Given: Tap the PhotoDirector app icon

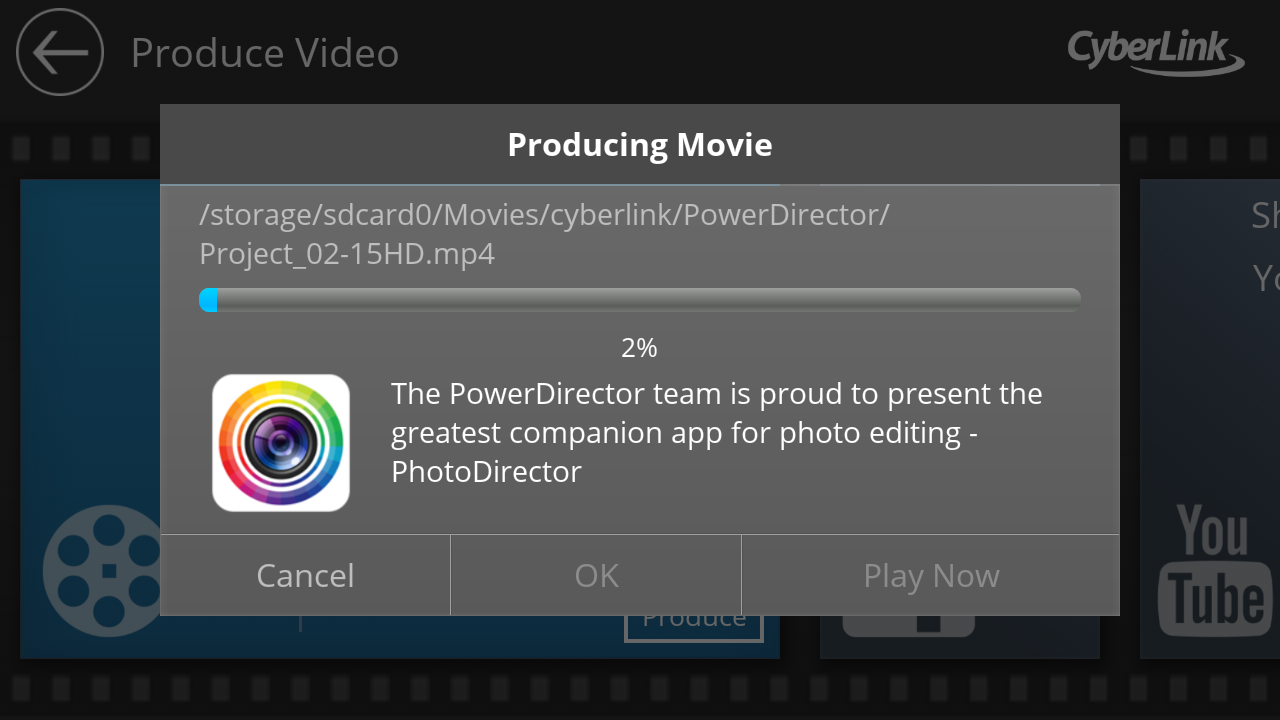Looking at the screenshot, I should 281,443.
